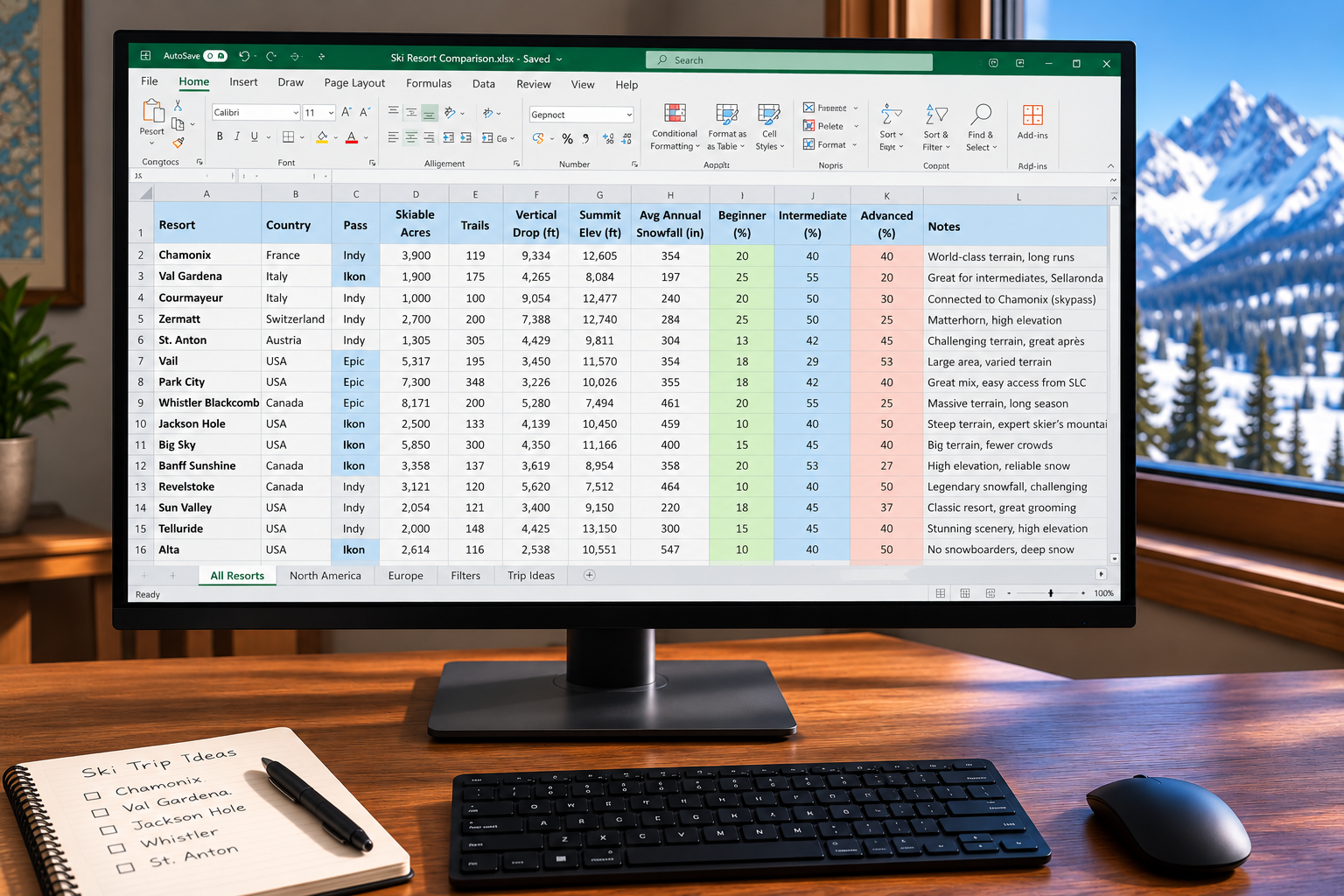Click the zoom slider handle
Screen dimensions: 1344x896
click(1051, 593)
